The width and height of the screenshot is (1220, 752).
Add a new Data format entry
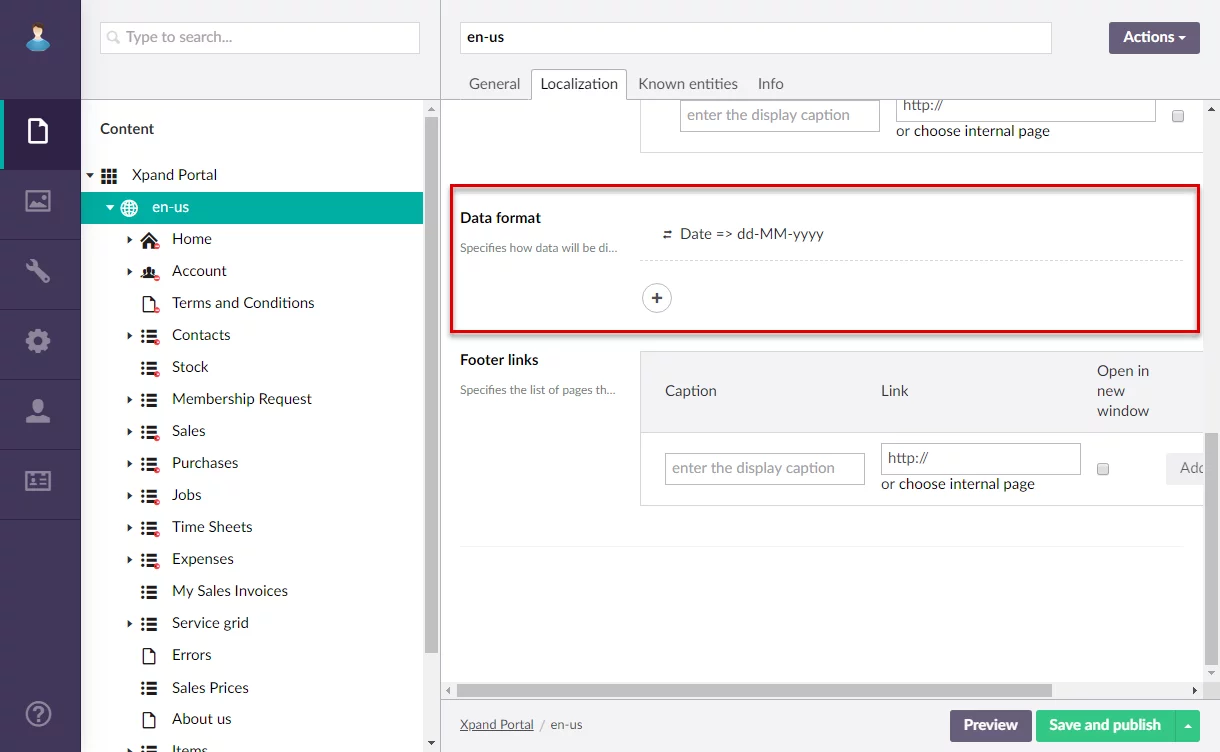[x=657, y=298]
